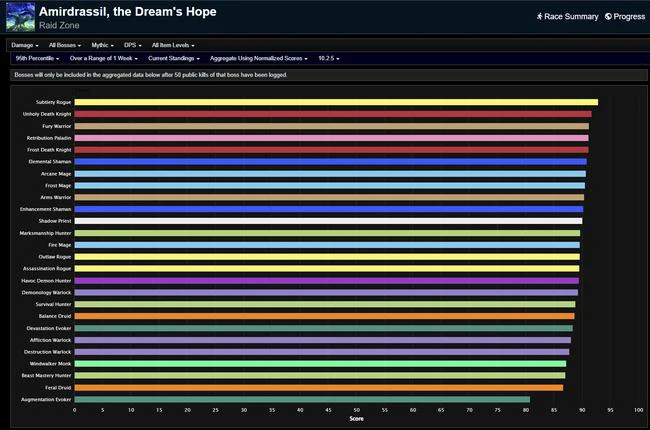
Task: Select the Affliction Warlock bar
Action: click(323, 340)
